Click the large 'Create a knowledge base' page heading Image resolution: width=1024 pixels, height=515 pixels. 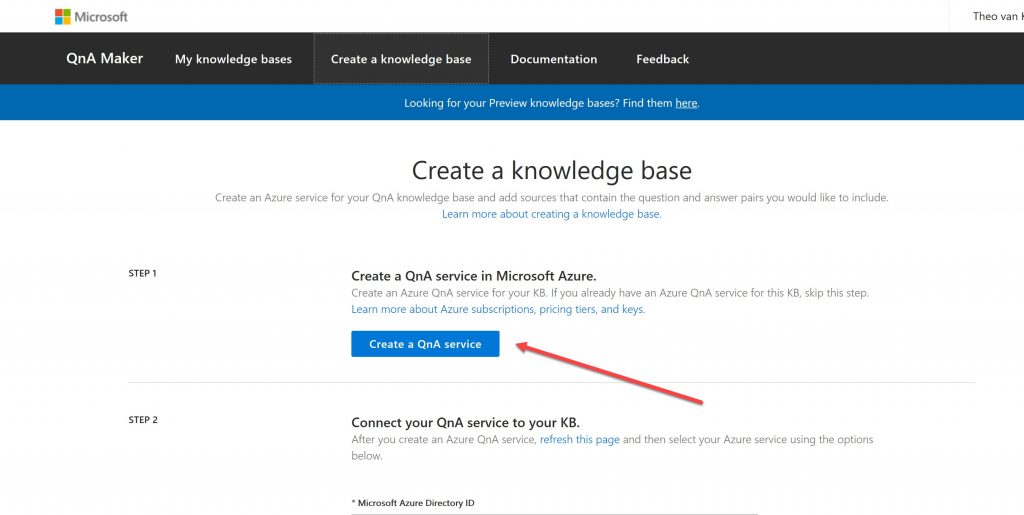[x=551, y=171]
